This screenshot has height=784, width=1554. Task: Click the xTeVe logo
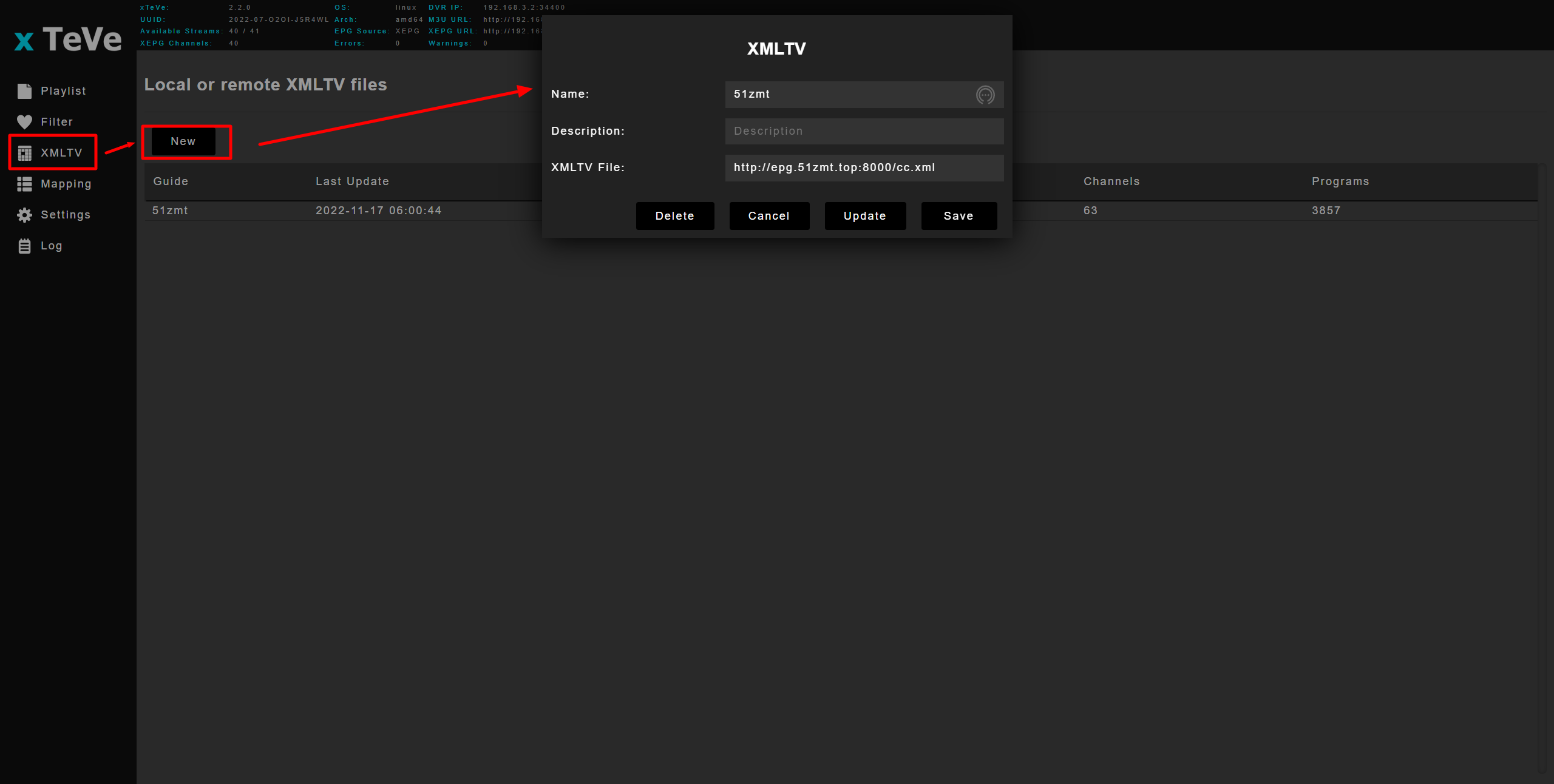[68, 39]
